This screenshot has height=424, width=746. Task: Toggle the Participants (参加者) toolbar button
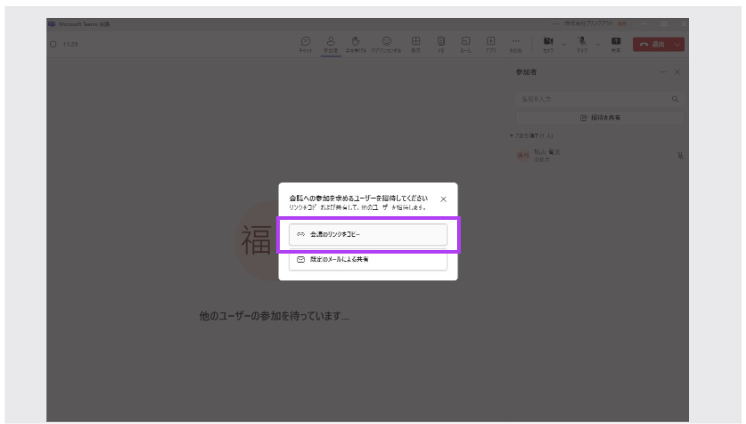click(331, 44)
